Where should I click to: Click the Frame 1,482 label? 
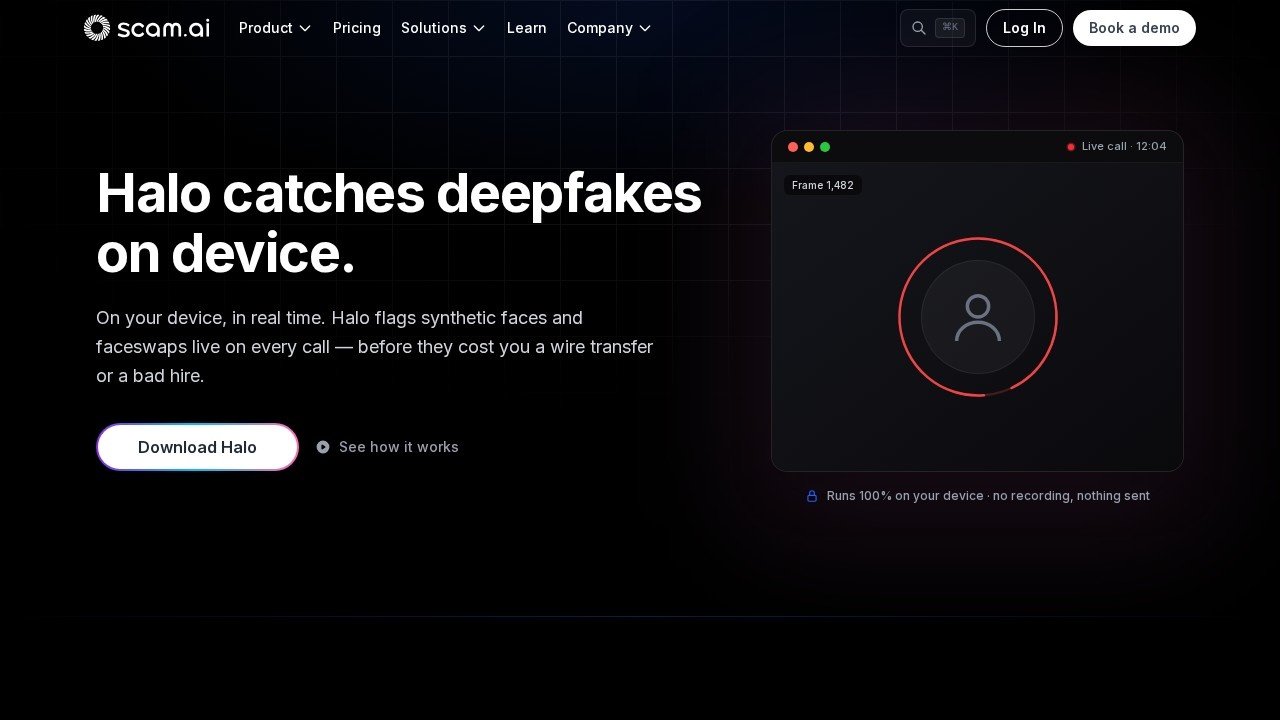point(823,185)
